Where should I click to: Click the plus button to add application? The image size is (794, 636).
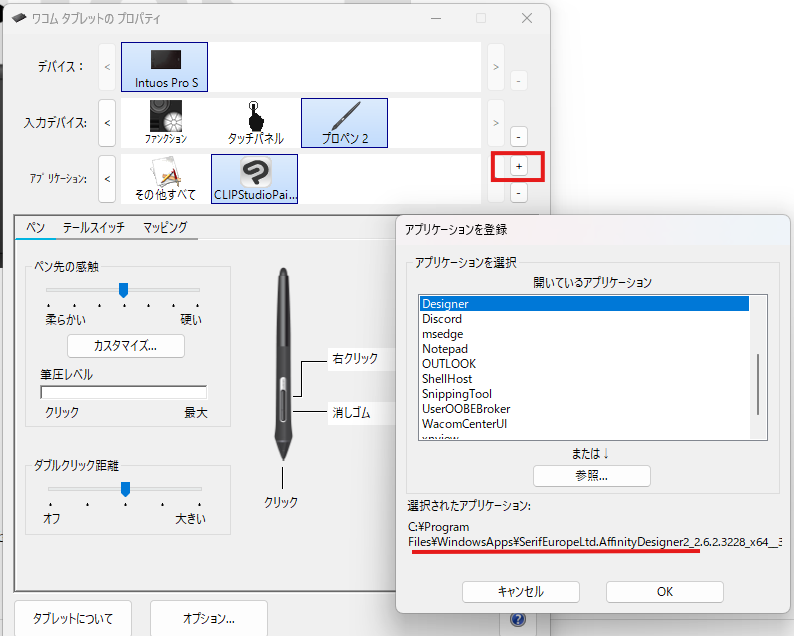coord(518,166)
